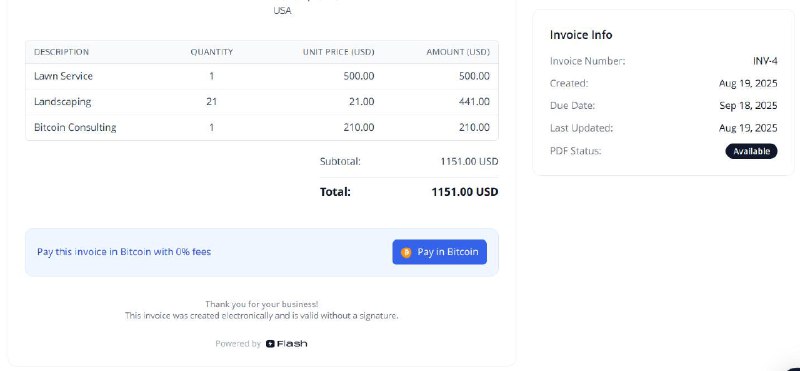Image resolution: width=800 pixels, height=371 pixels.
Task: Click the DESCRIPTION column header
Action: [61, 52]
